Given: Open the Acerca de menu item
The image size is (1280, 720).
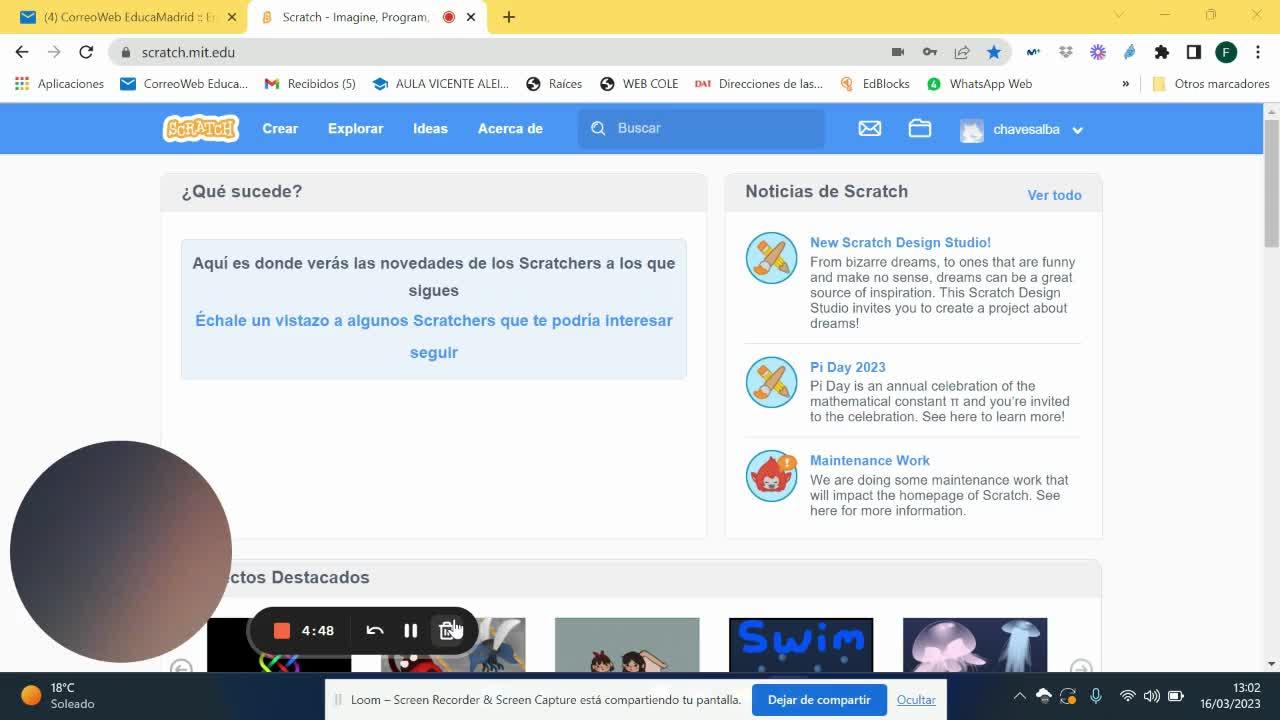Looking at the screenshot, I should point(510,128).
